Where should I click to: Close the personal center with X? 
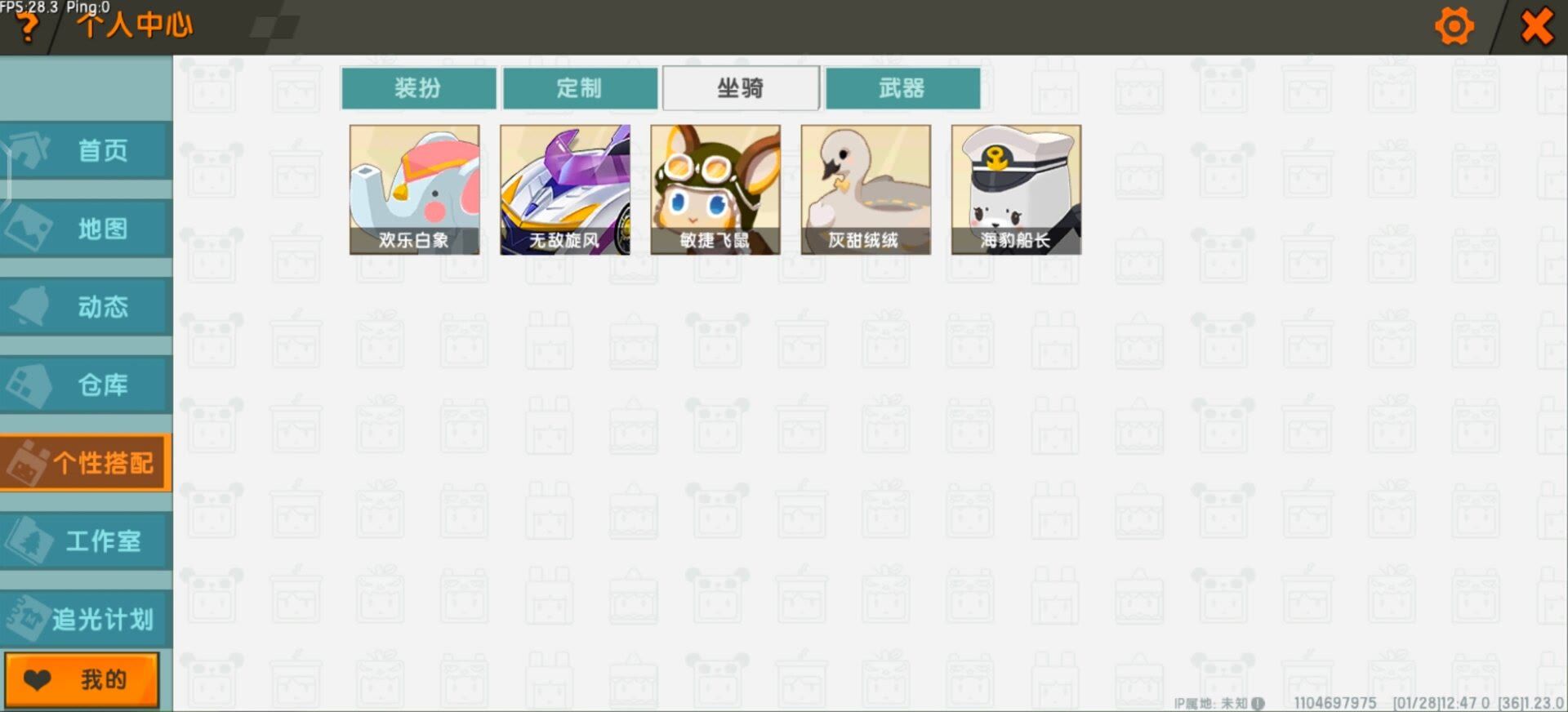click(1537, 26)
